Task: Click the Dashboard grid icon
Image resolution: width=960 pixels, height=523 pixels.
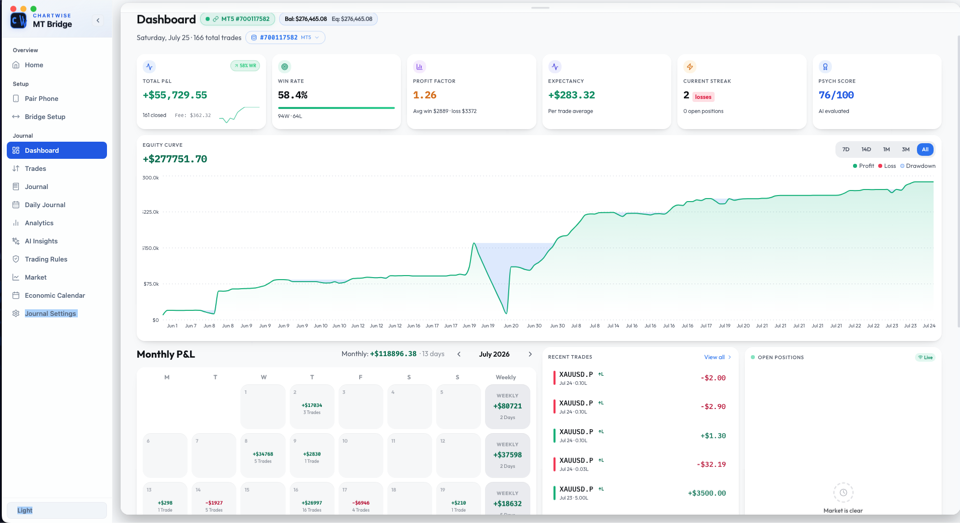Action: click(16, 150)
